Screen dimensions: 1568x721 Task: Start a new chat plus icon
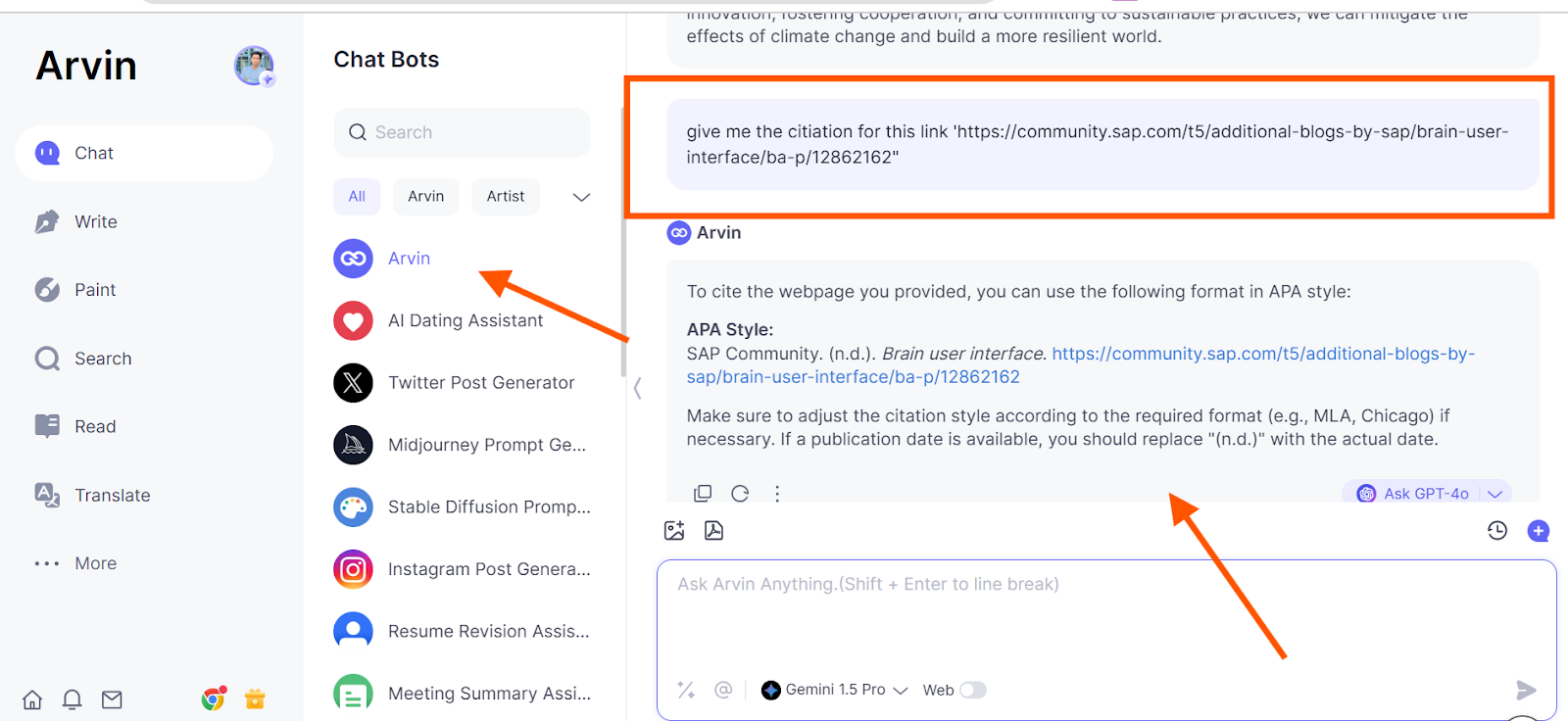click(1539, 531)
